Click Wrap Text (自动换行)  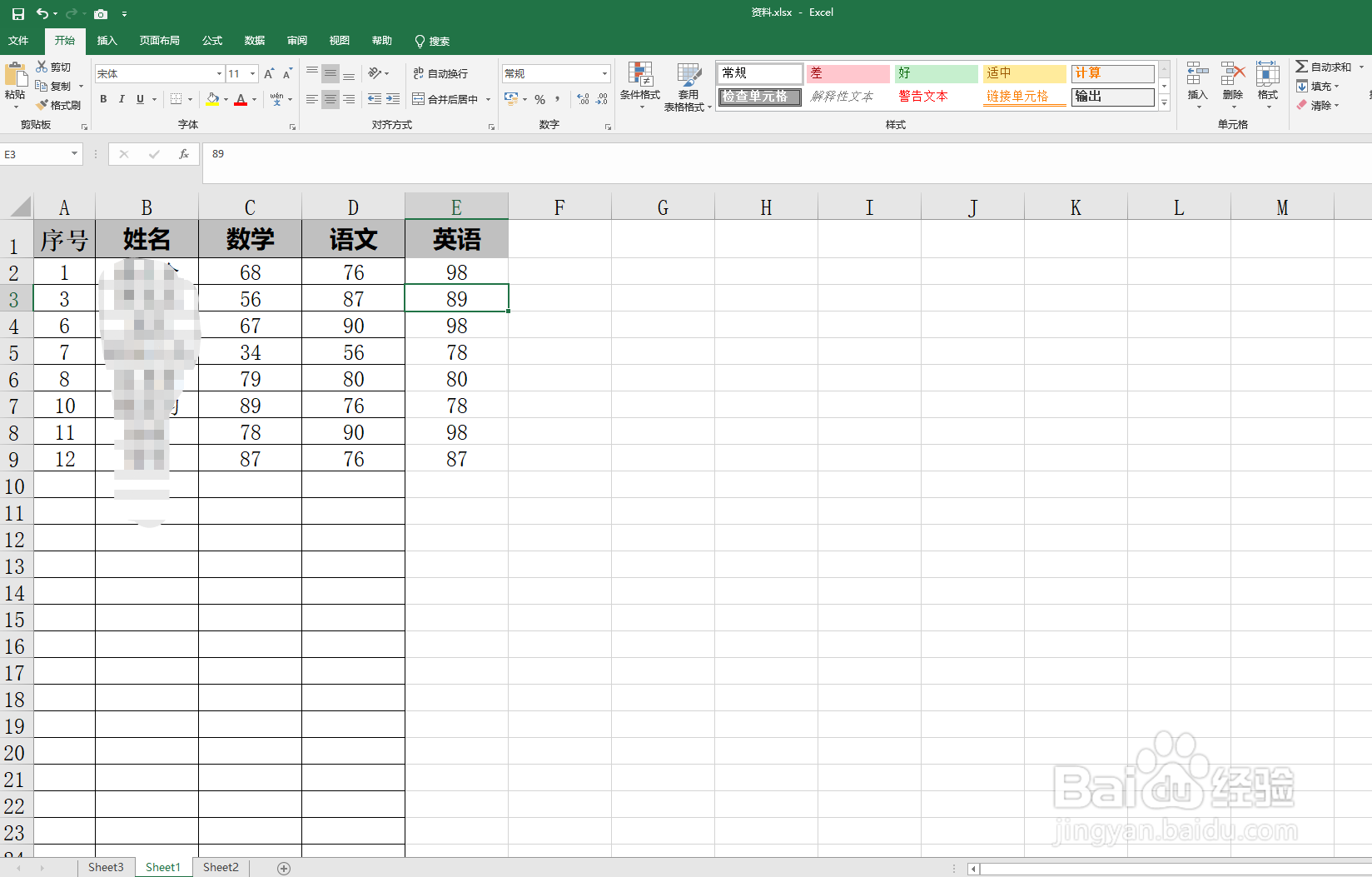point(440,73)
